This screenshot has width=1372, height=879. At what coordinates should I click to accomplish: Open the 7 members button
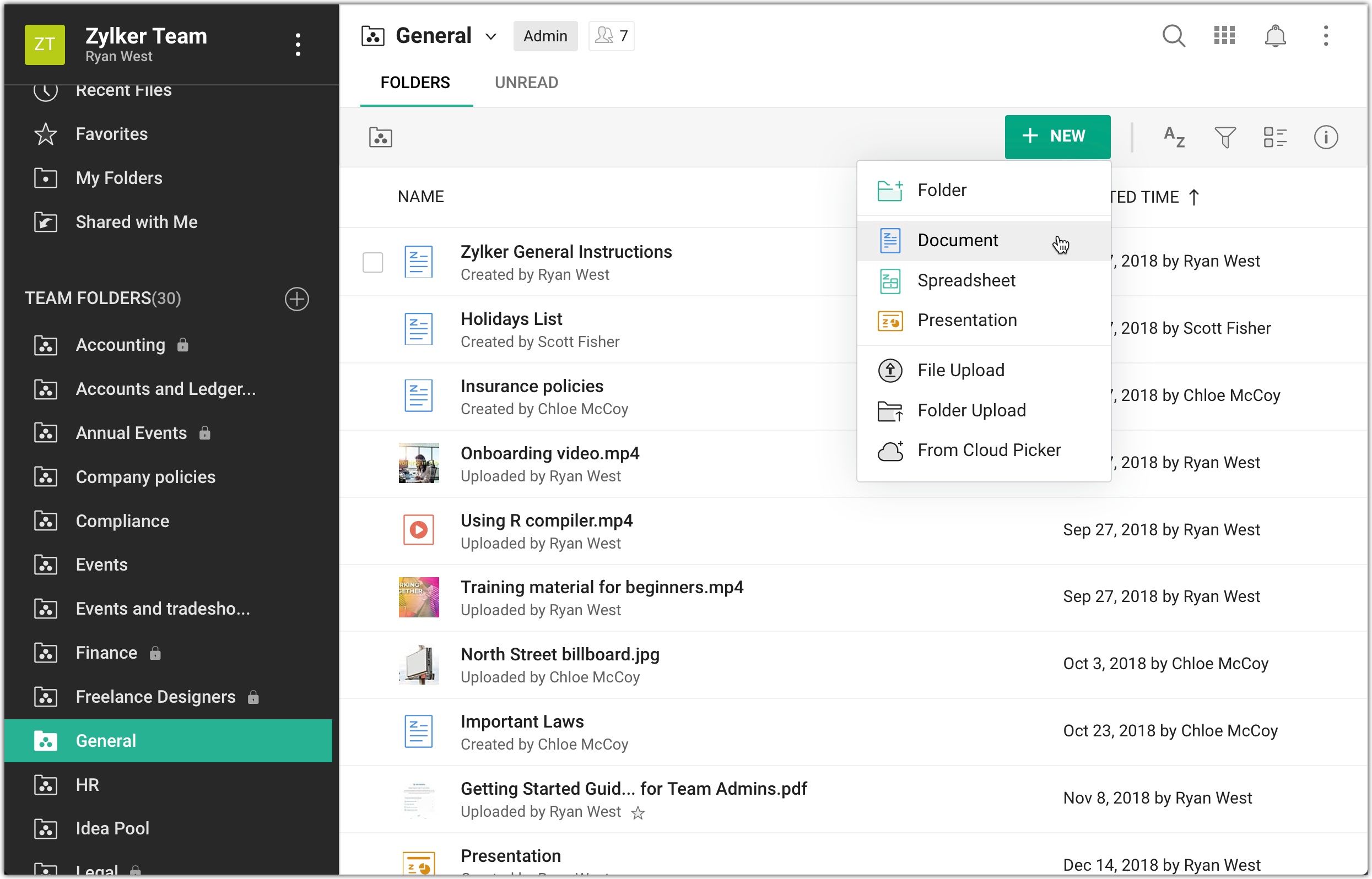[x=611, y=36]
